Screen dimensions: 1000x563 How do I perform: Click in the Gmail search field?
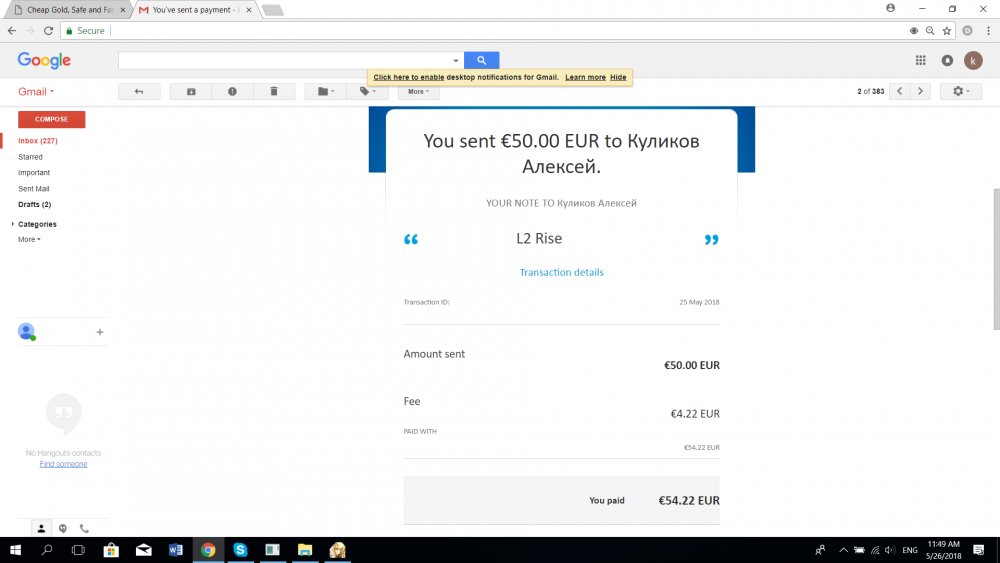pyautogui.click(x=285, y=61)
